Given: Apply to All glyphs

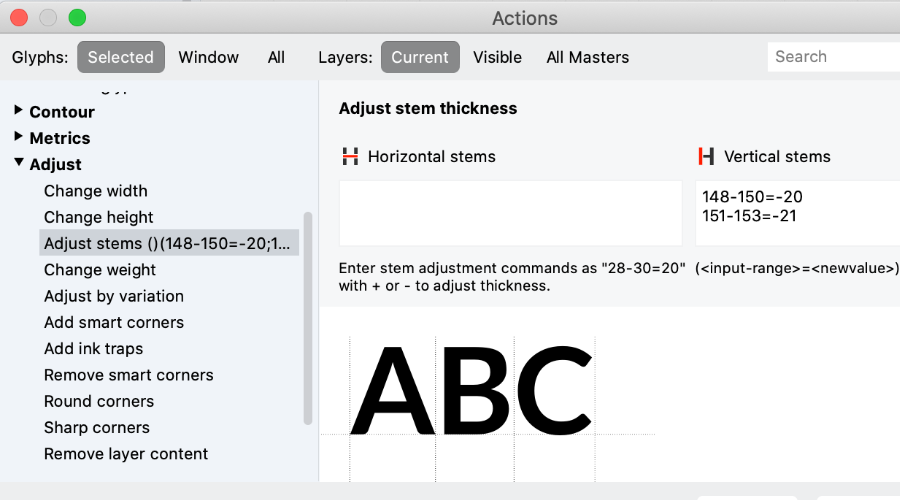Looking at the screenshot, I should 276,57.
